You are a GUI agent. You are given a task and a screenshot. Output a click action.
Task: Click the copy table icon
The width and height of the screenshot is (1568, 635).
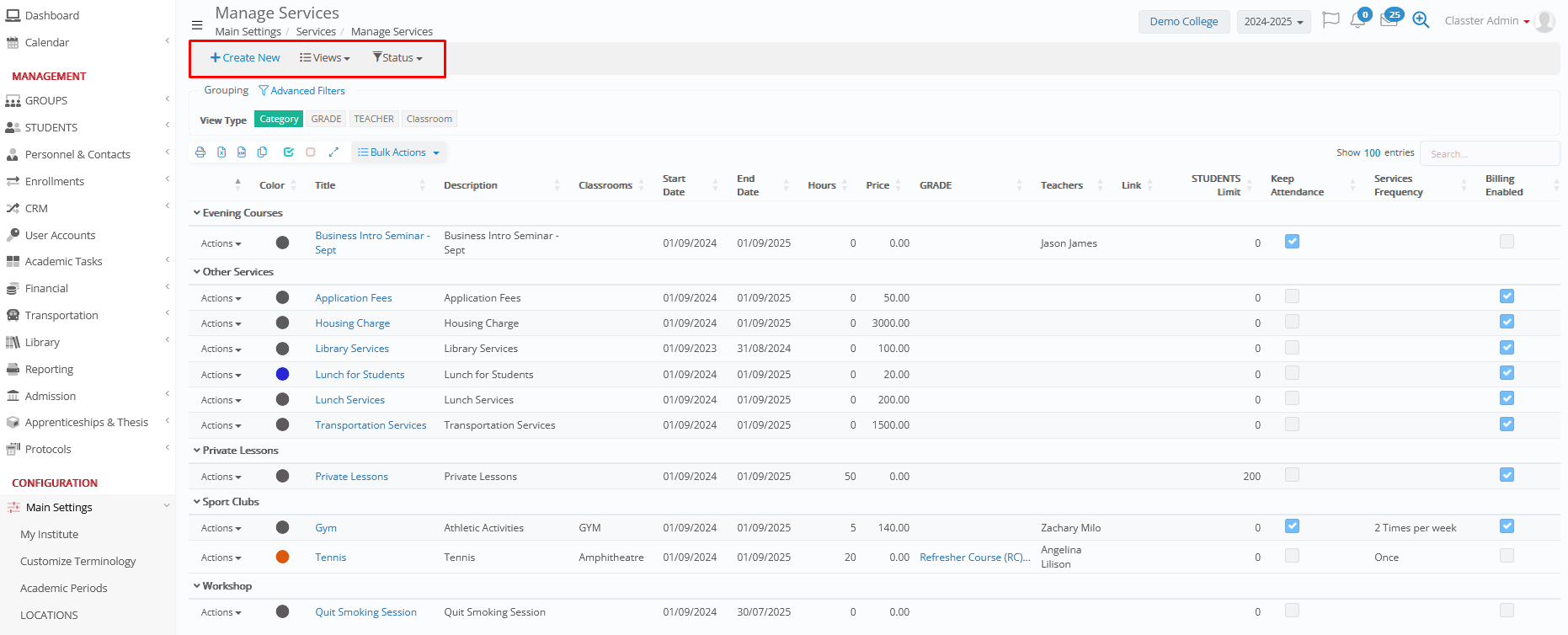pyautogui.click(x=263, y=152)
